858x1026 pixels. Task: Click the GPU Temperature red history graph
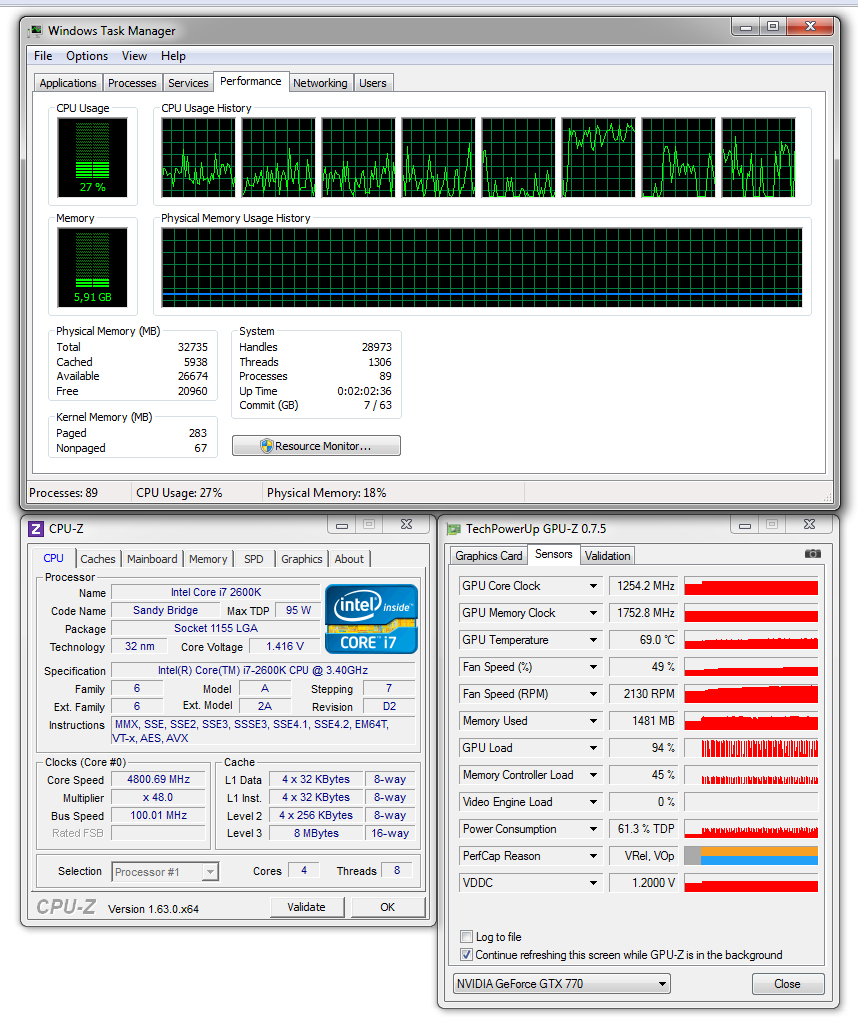click(x=751, y=640)
